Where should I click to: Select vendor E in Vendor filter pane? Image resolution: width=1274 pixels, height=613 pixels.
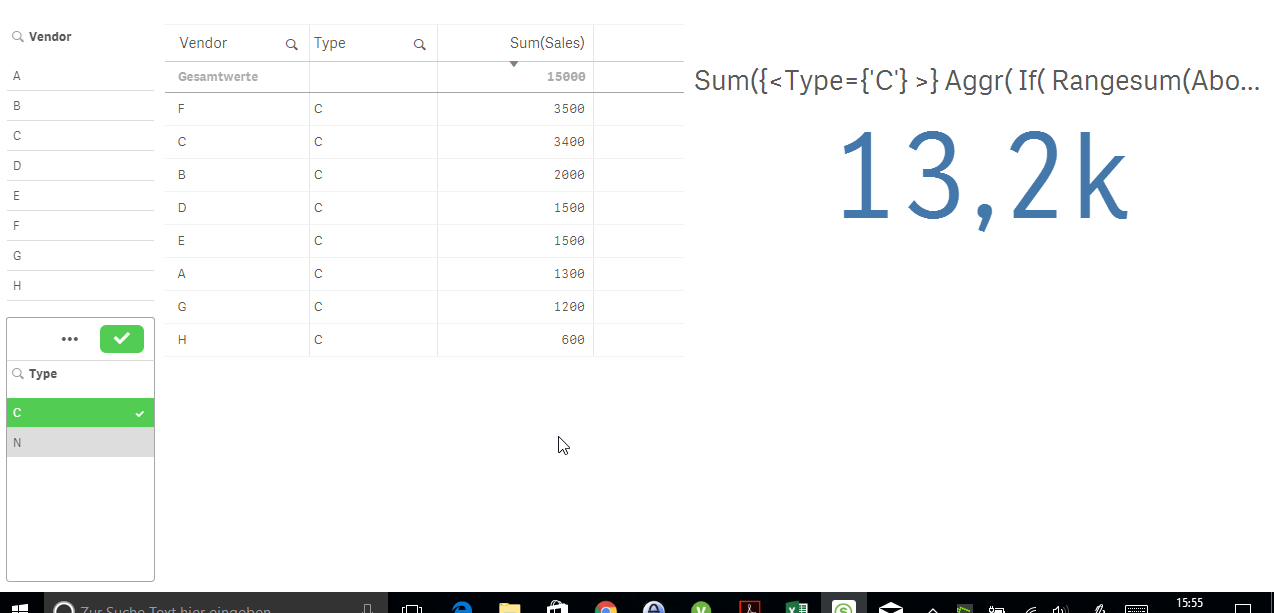click(x=80, y=196)
